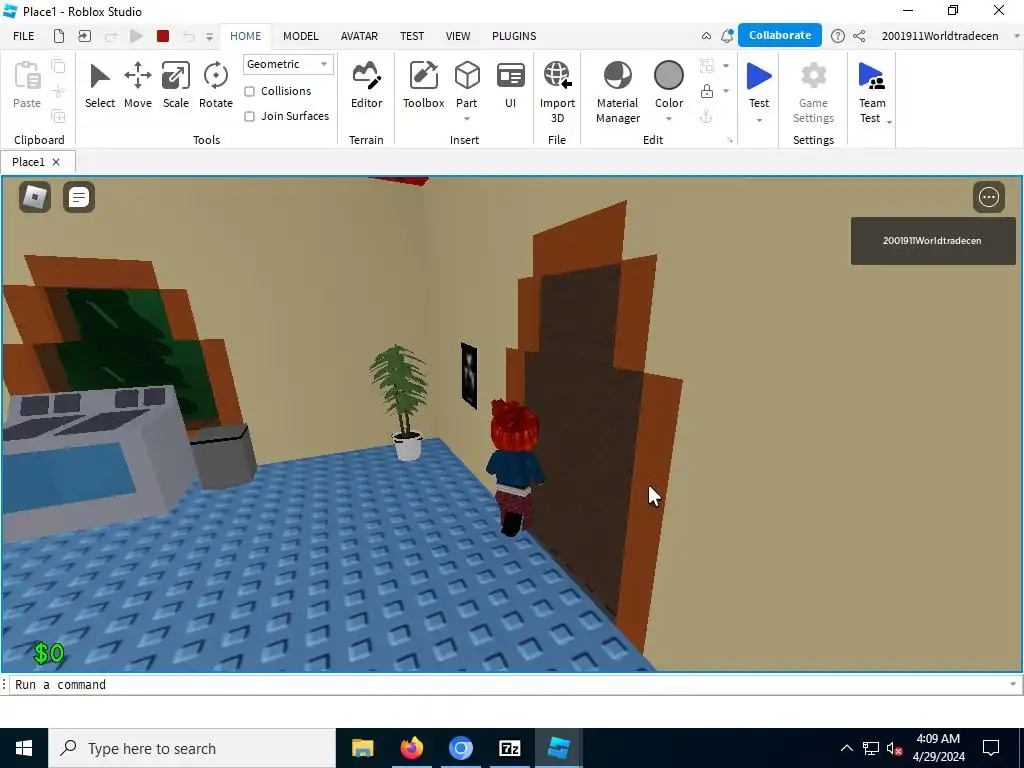Start the Test play button

(x=759, y=76)
